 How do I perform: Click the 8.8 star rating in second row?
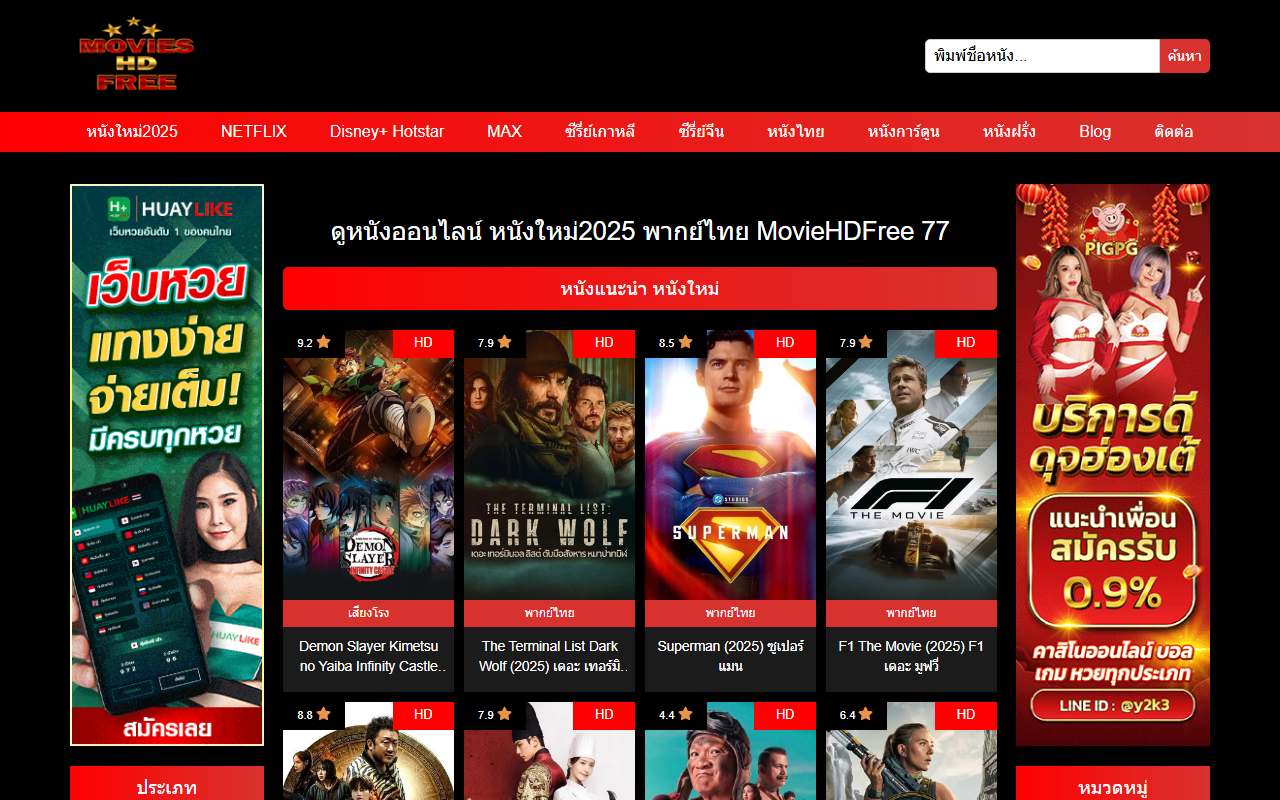[x=314, y=715]
